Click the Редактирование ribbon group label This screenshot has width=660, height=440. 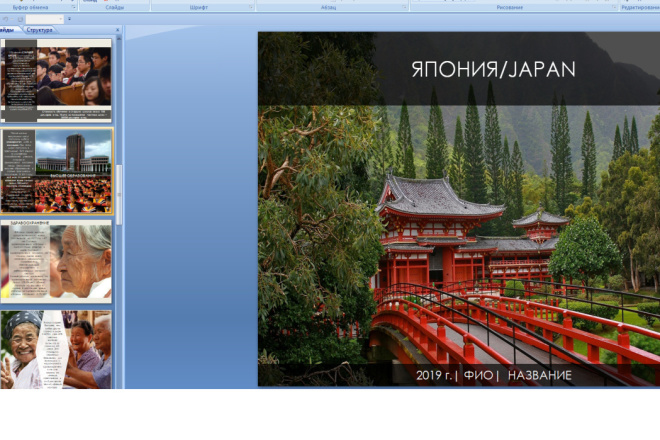click(x=641, y=7)
